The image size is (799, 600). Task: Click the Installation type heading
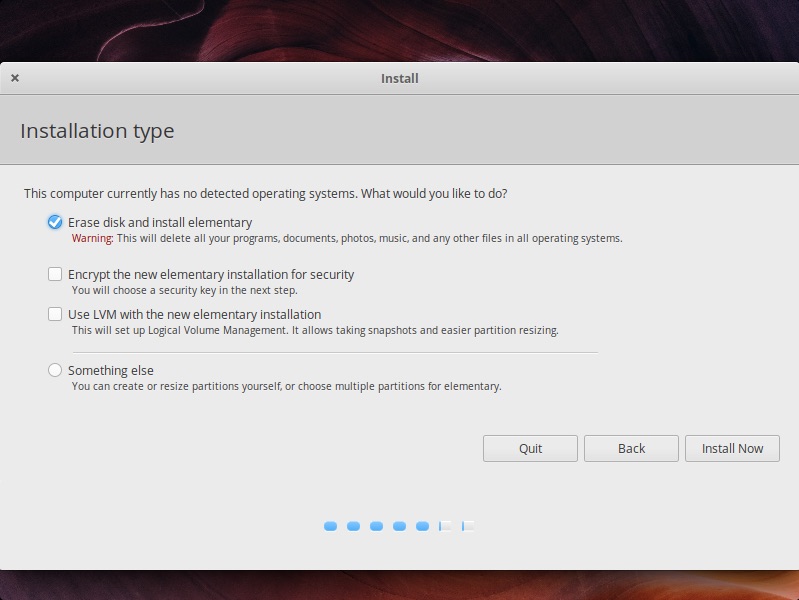pyautogui.click(x=97, y=131)
